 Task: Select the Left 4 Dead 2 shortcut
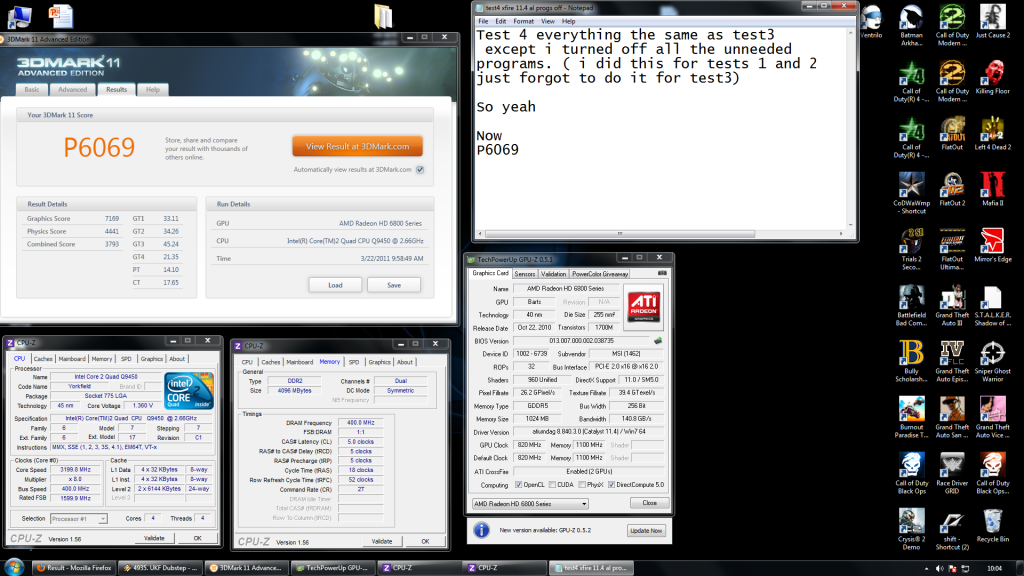click(992, 133)
